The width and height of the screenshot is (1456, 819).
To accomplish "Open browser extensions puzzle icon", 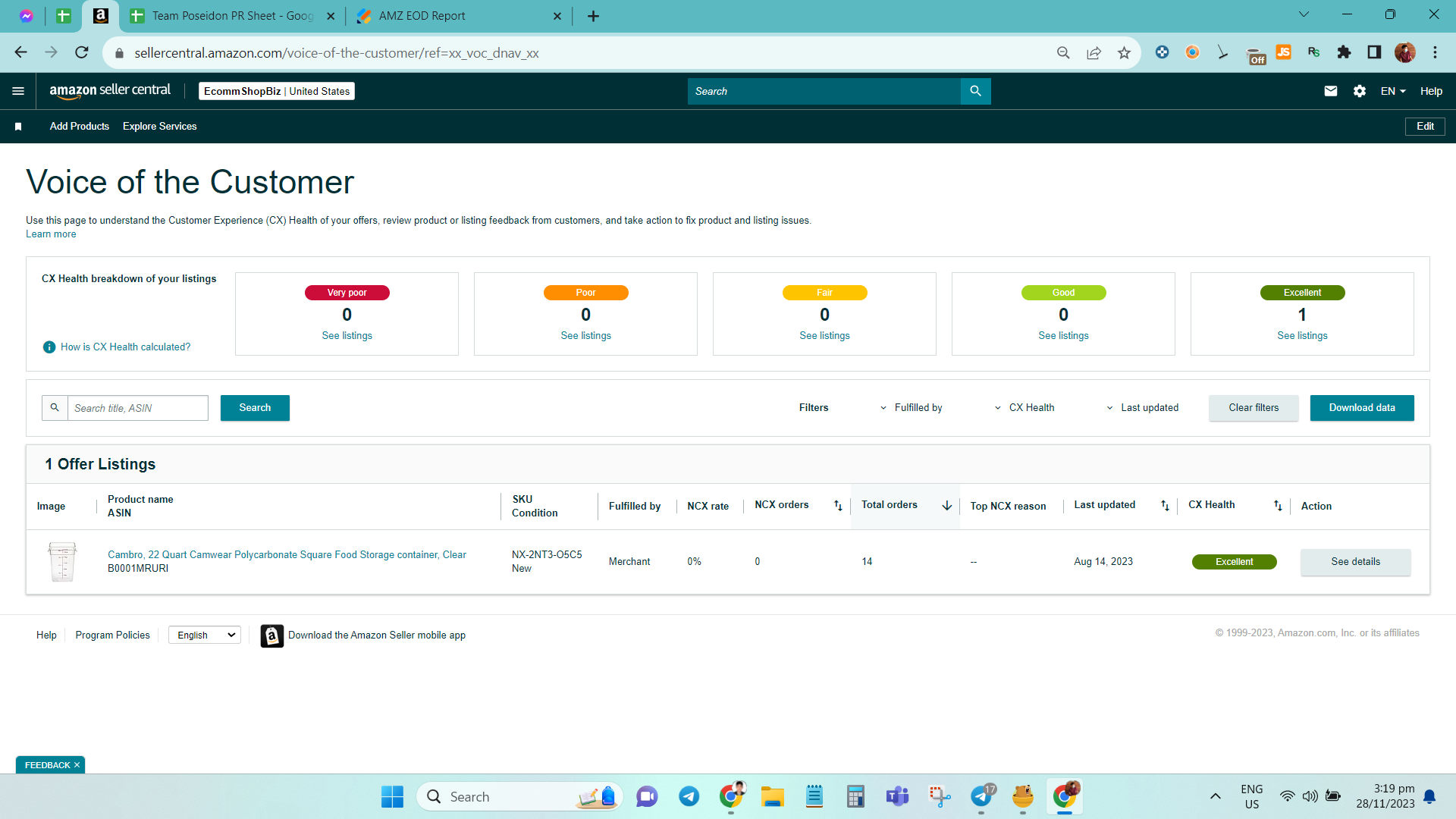I will 1344,52.
